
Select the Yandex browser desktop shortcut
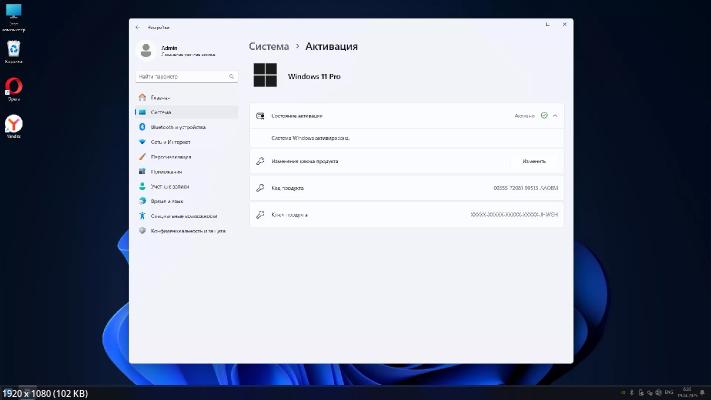pyautogui.click(x=14, y=126)
